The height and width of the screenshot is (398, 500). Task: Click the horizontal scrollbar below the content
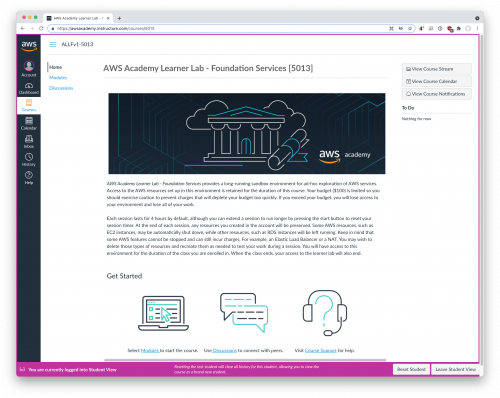(x=245, y=360)
